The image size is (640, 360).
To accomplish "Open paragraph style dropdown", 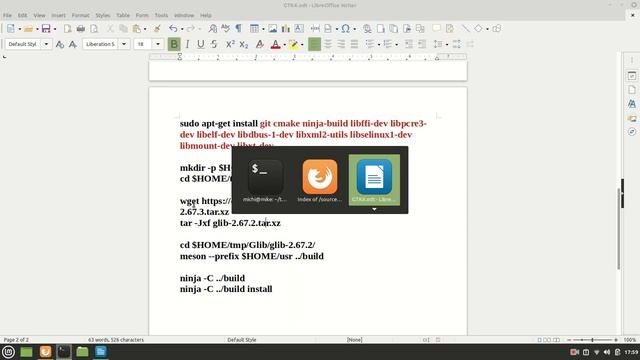I will pos(46,44).
